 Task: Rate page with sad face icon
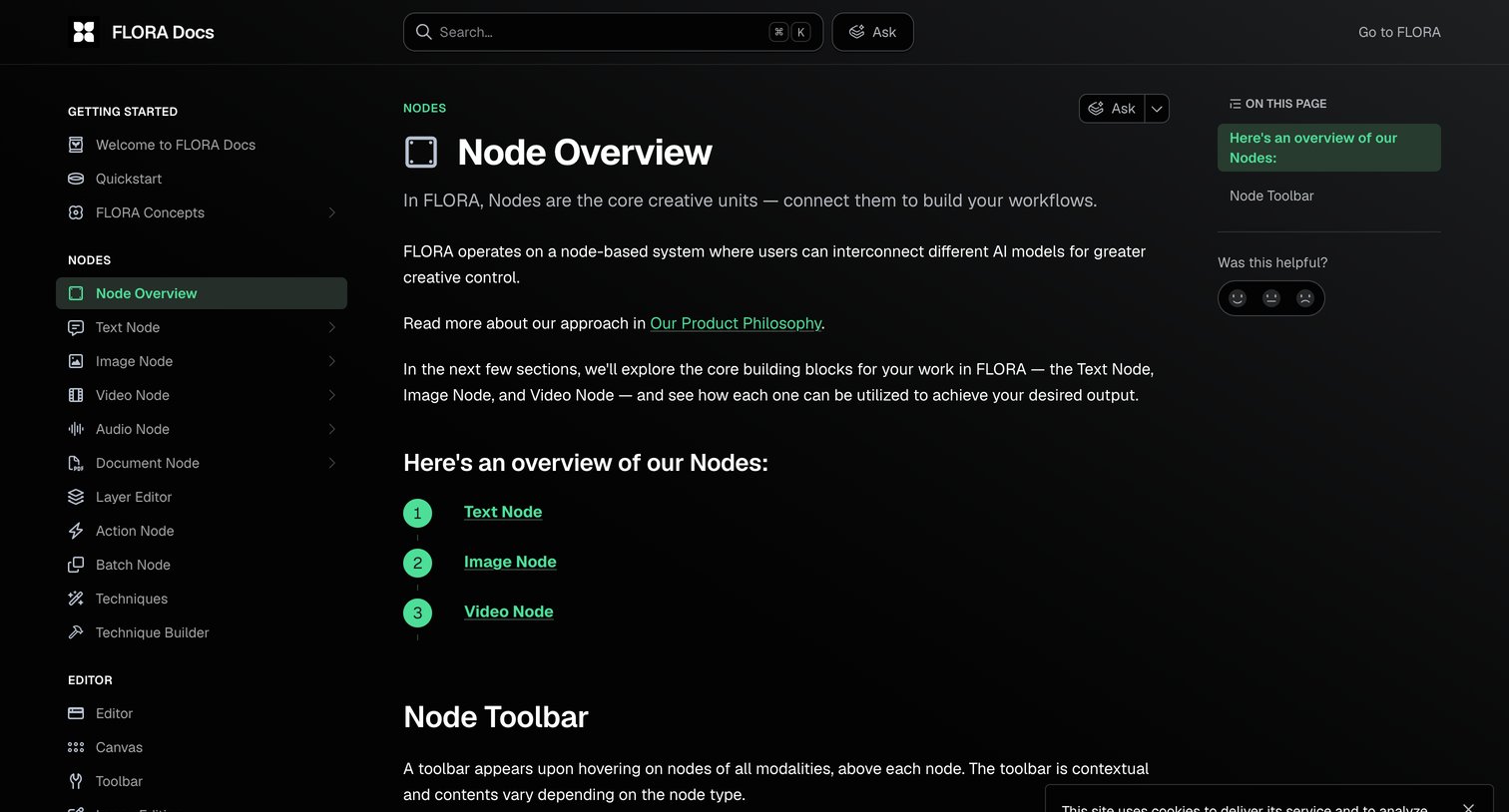1304,298
